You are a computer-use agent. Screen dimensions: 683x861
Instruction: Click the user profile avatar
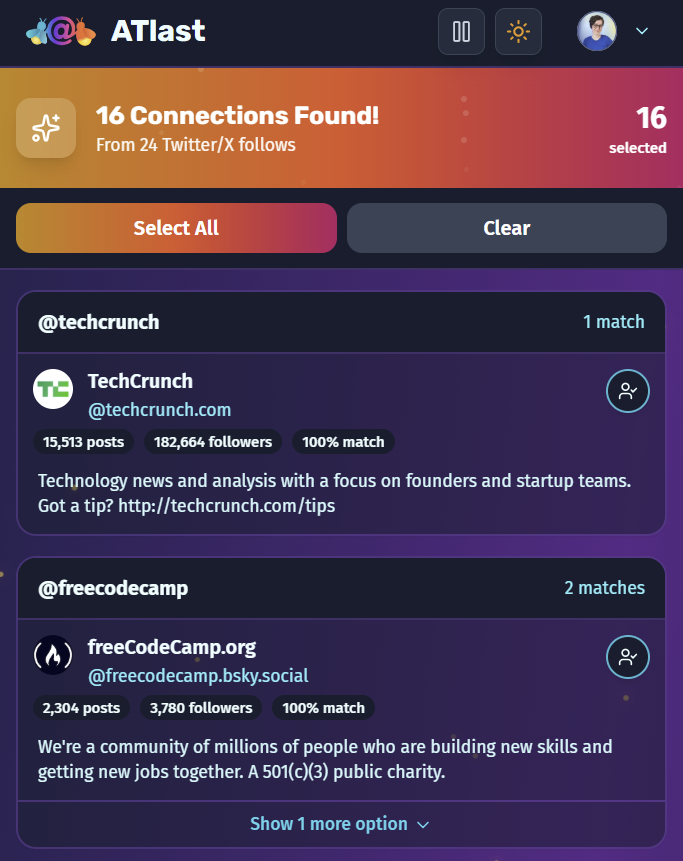pyautogui.click(x=596, y=31)
